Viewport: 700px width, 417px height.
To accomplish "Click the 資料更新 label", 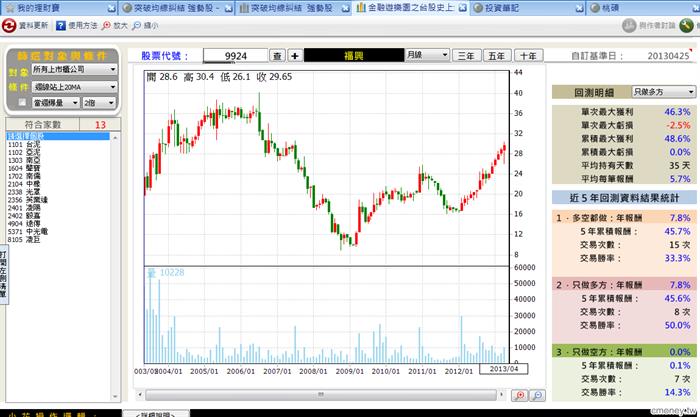I will tap(33, 25).
